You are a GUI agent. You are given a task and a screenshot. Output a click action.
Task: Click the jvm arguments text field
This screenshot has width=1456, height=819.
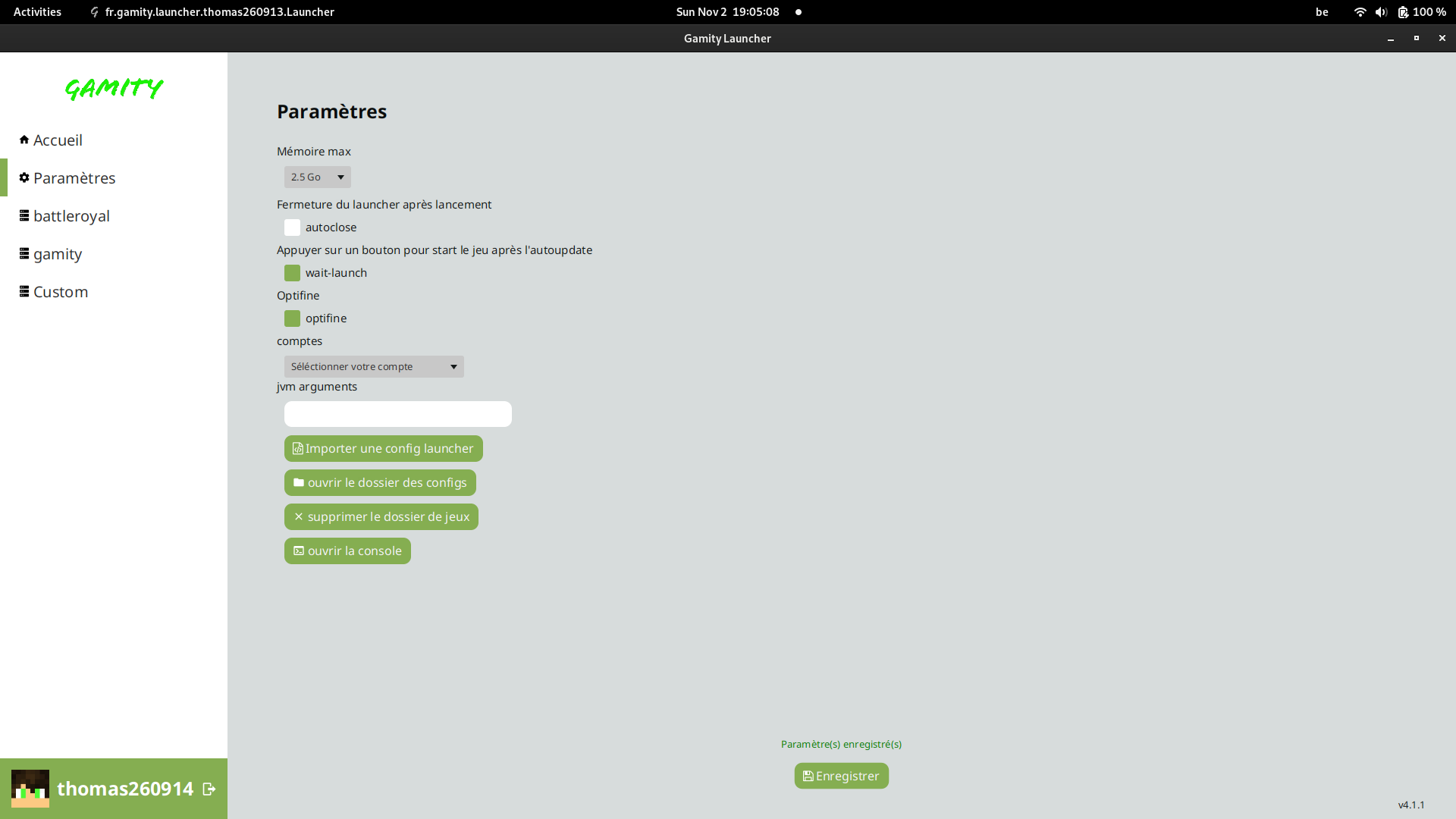[x=397, y=414]
